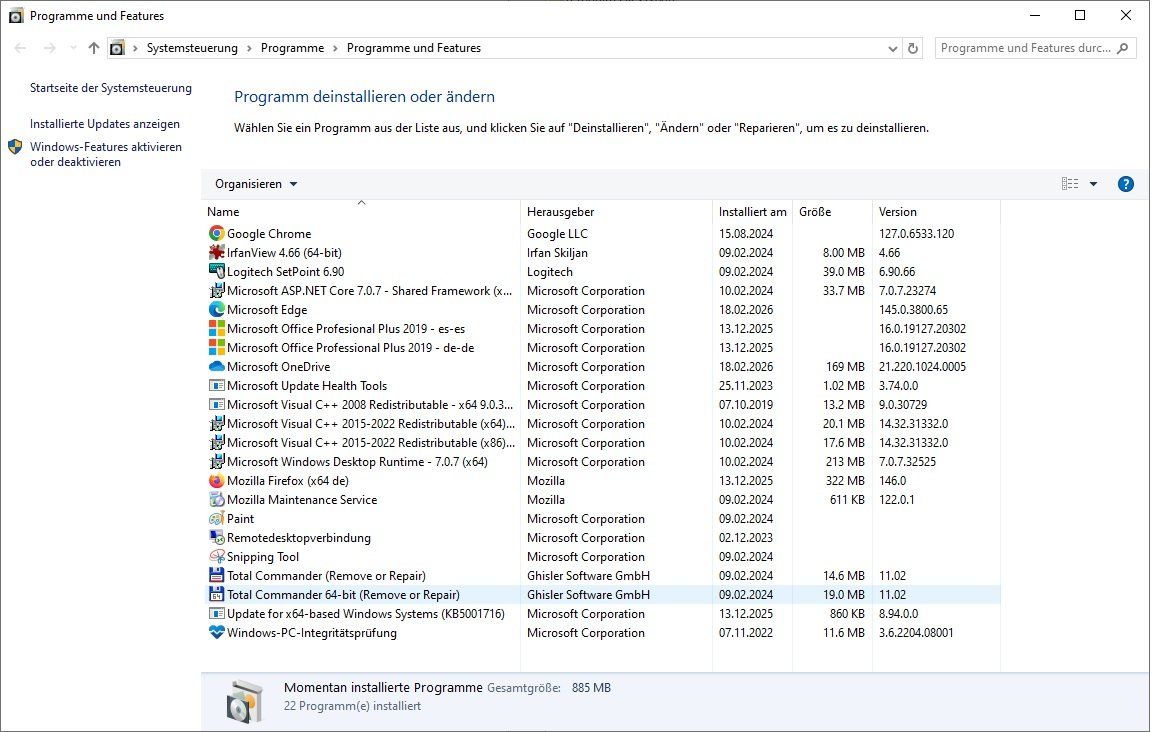The image size is (1152, 732).
Task: Click the Visual C++ 2015-2022 (x86) icon
Action: (217, 443)
